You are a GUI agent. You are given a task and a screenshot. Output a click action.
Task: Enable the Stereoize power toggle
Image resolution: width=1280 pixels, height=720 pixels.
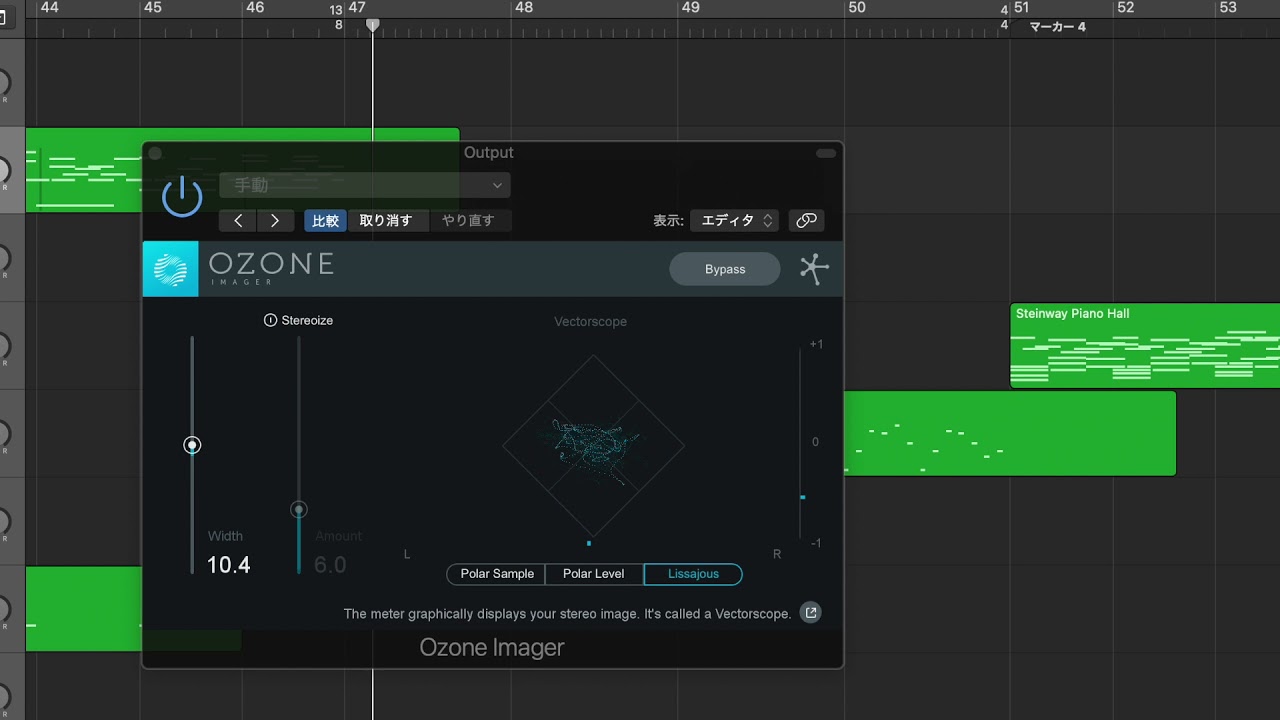270,320
